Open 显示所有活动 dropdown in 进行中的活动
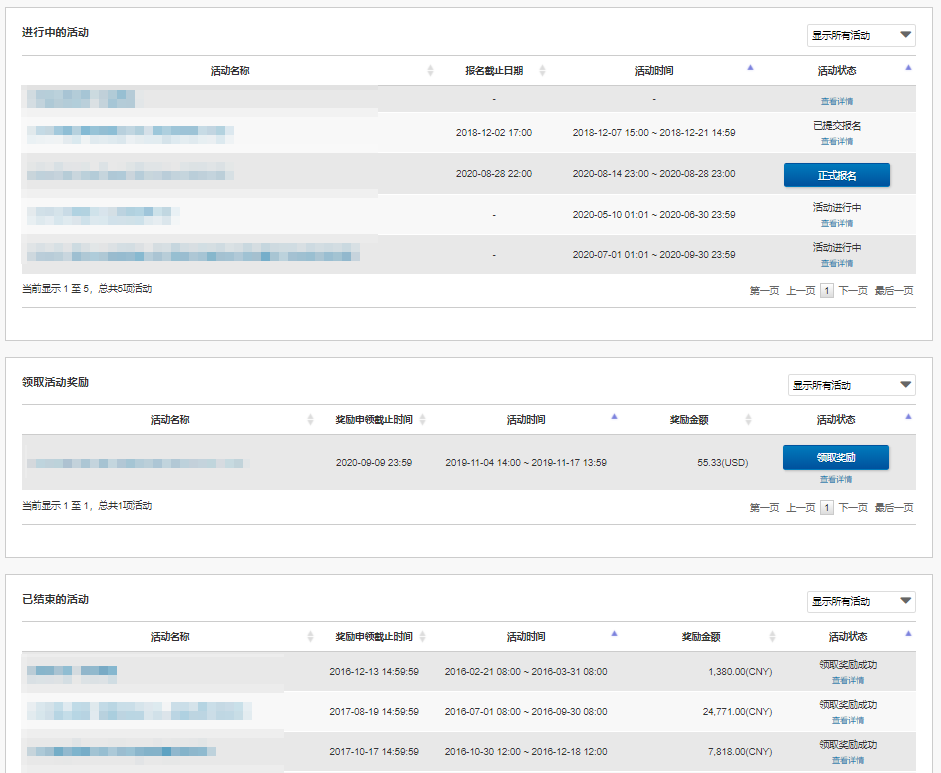The width and height of the screenshot is (941, 773). point(861,36)
